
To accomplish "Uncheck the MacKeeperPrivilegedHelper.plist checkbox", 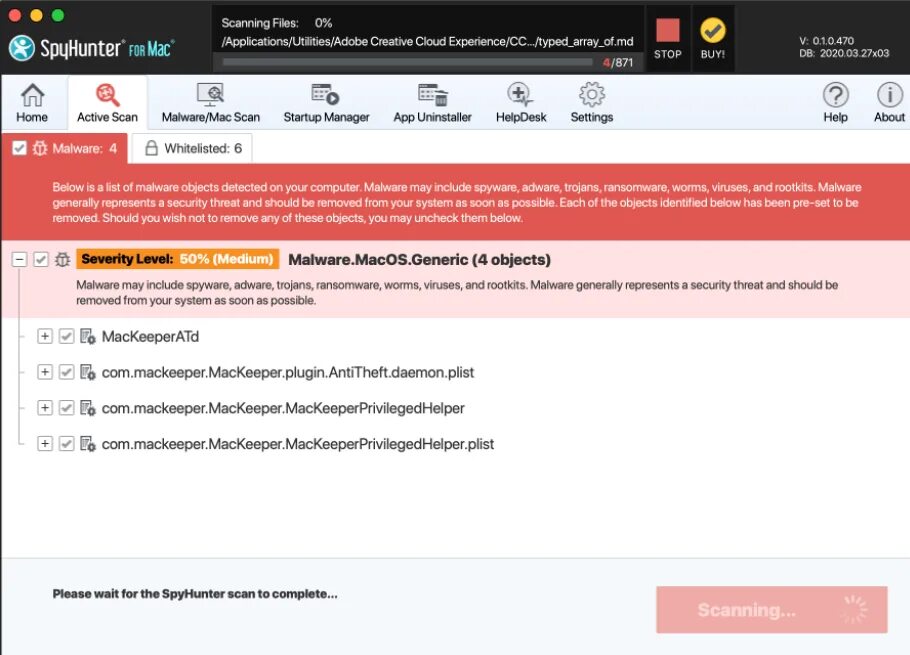I will click(67, 444).
